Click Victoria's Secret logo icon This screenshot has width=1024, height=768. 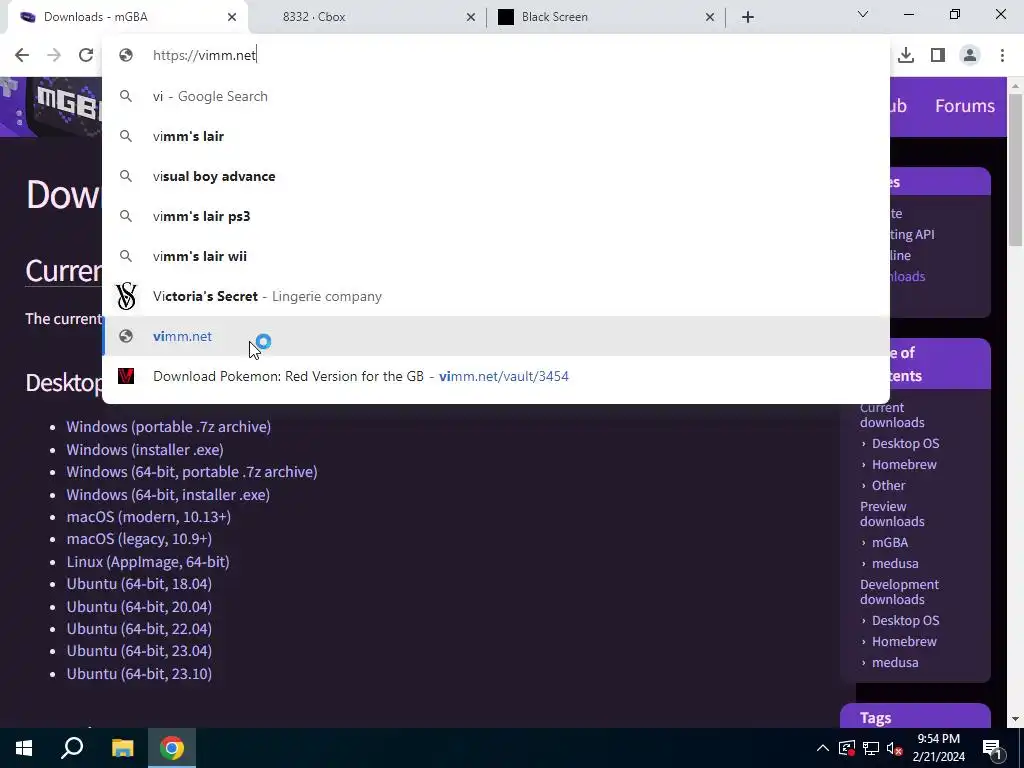pyautogui.click(x=126, y=296)
